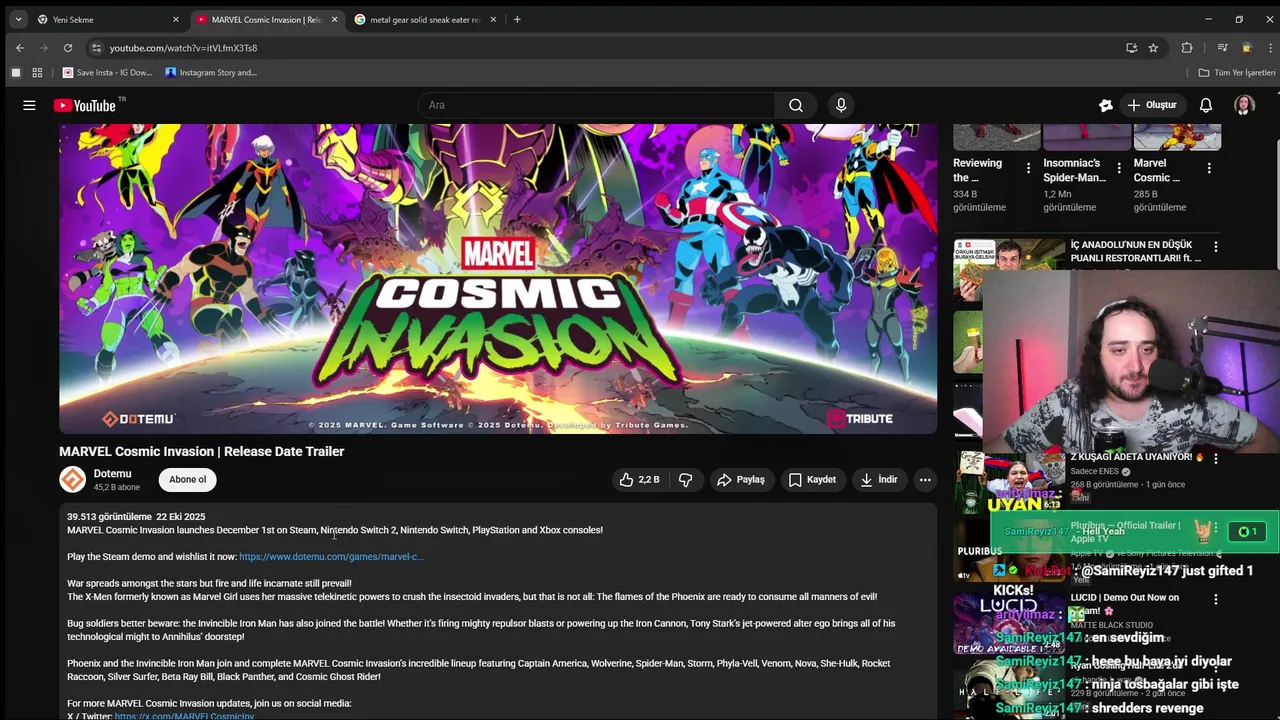Screen dimensions: 1280x720
Task: Open YouTube notifications bell
Action: 1206,105
